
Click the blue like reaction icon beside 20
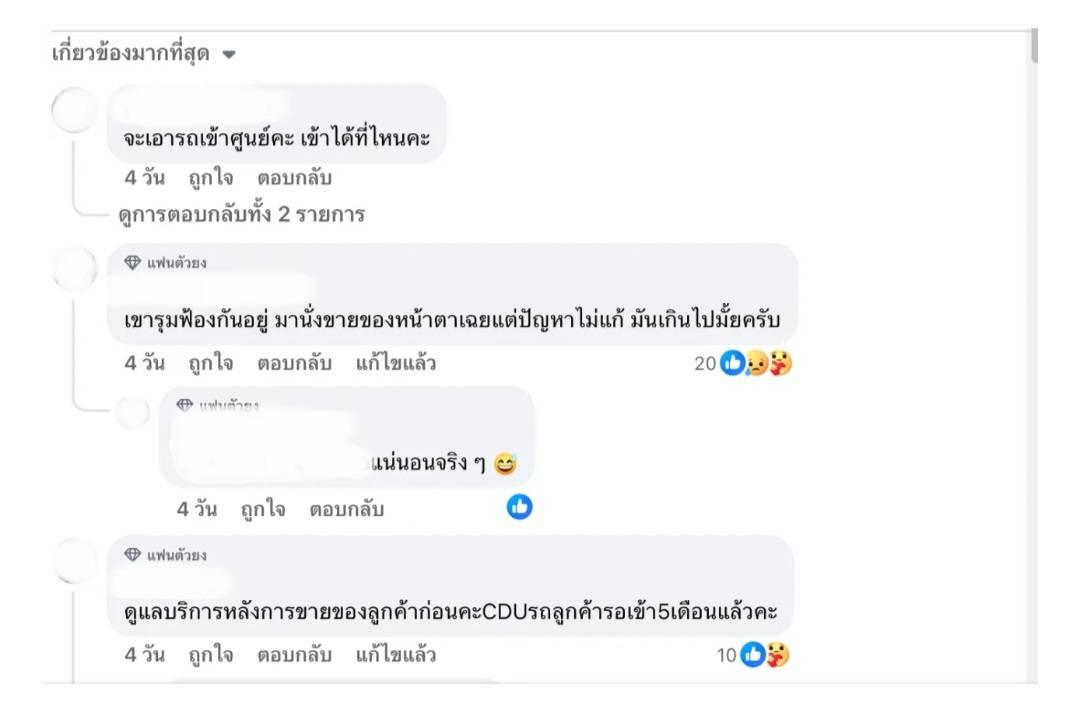pyautogui.click(x=732, y=363)
